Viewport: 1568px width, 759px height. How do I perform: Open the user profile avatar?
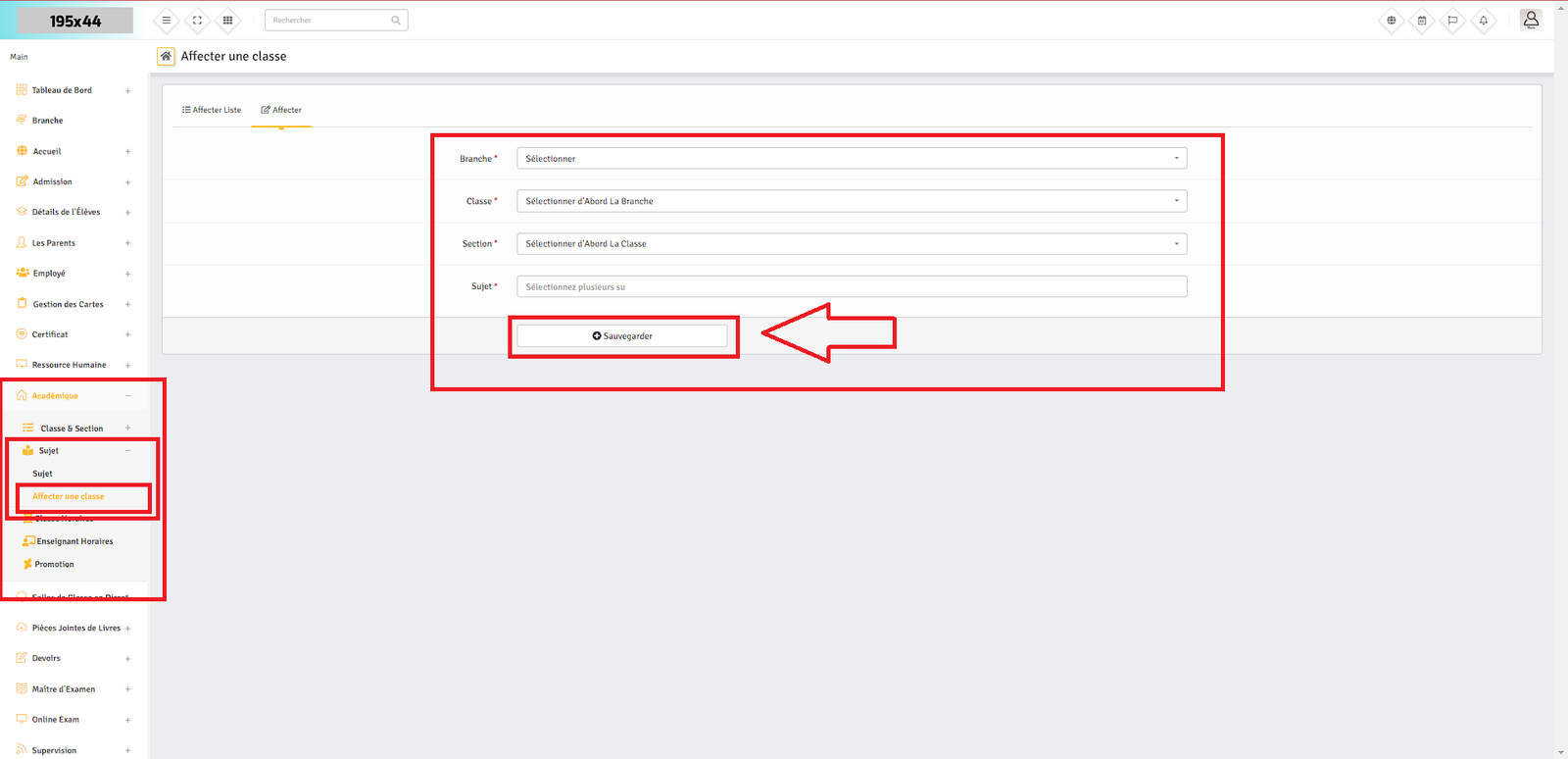(x=1531, y=20)
